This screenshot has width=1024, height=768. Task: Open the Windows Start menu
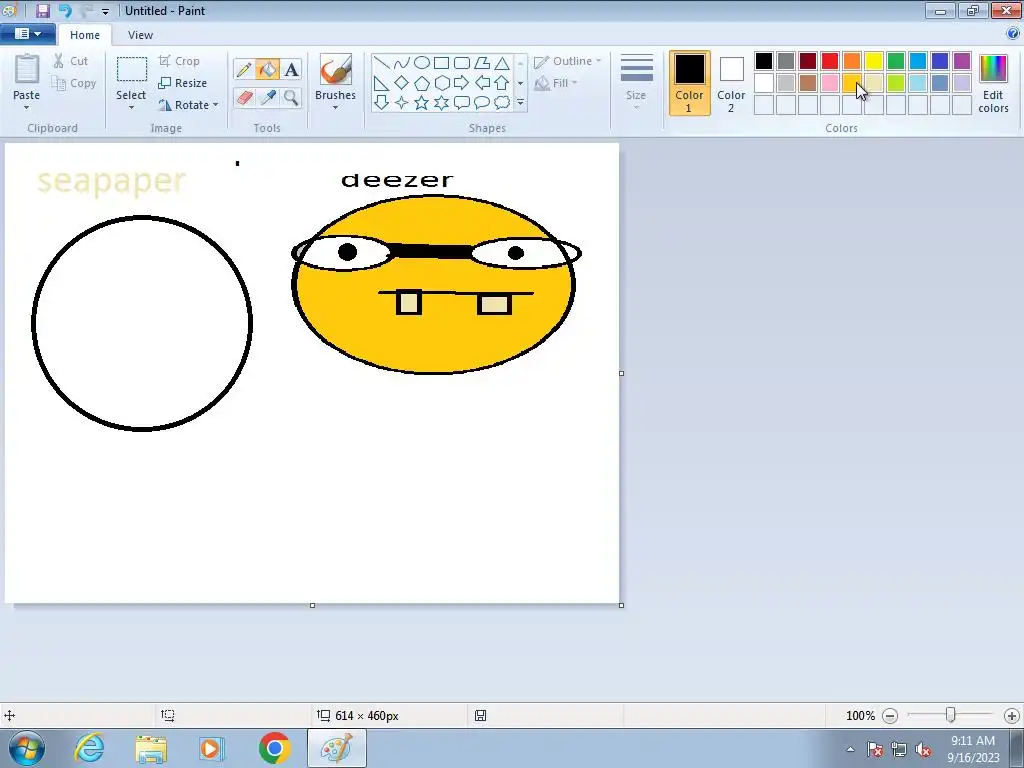27,748
